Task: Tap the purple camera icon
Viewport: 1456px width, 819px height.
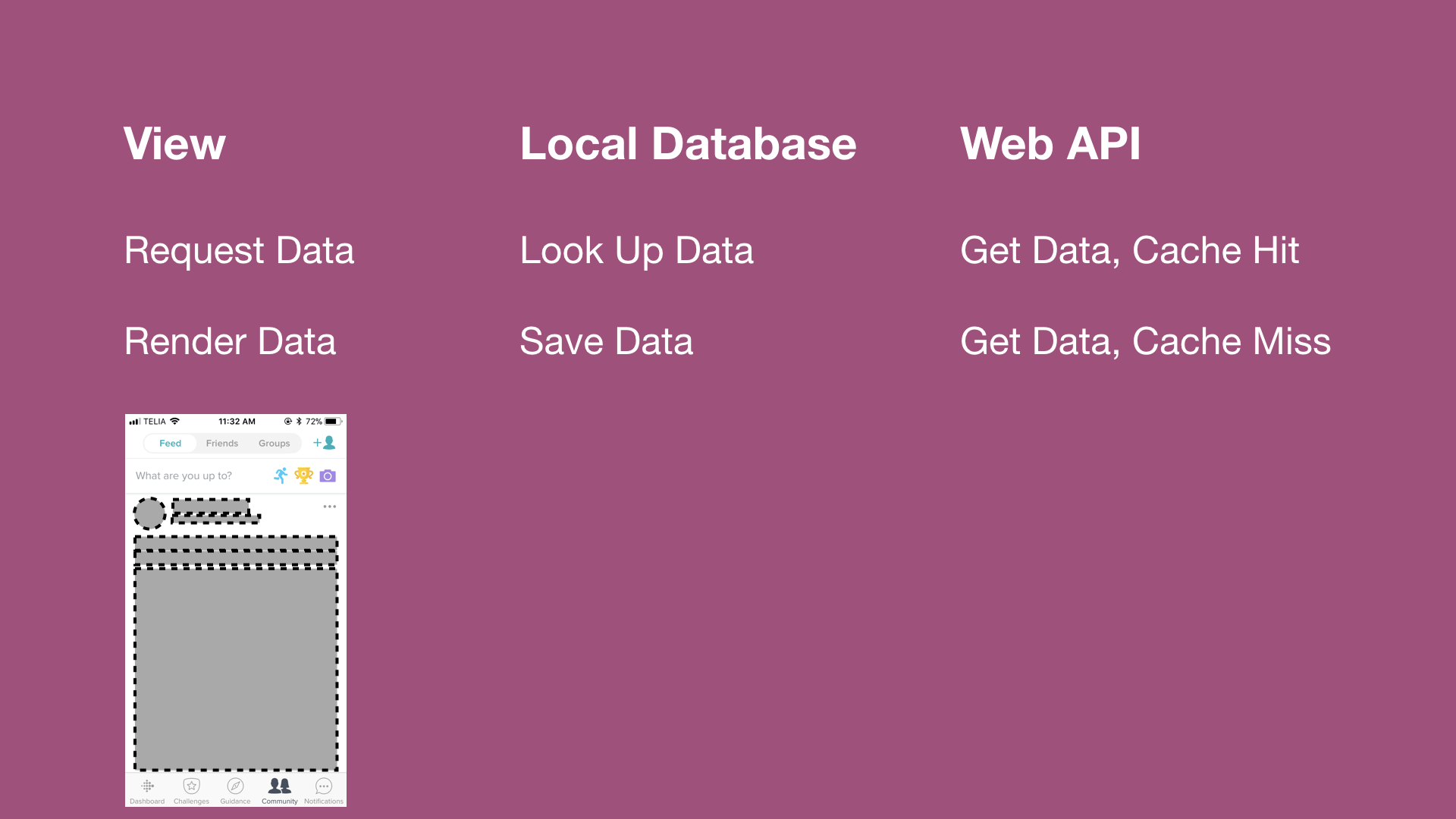Action: (328, 475)
